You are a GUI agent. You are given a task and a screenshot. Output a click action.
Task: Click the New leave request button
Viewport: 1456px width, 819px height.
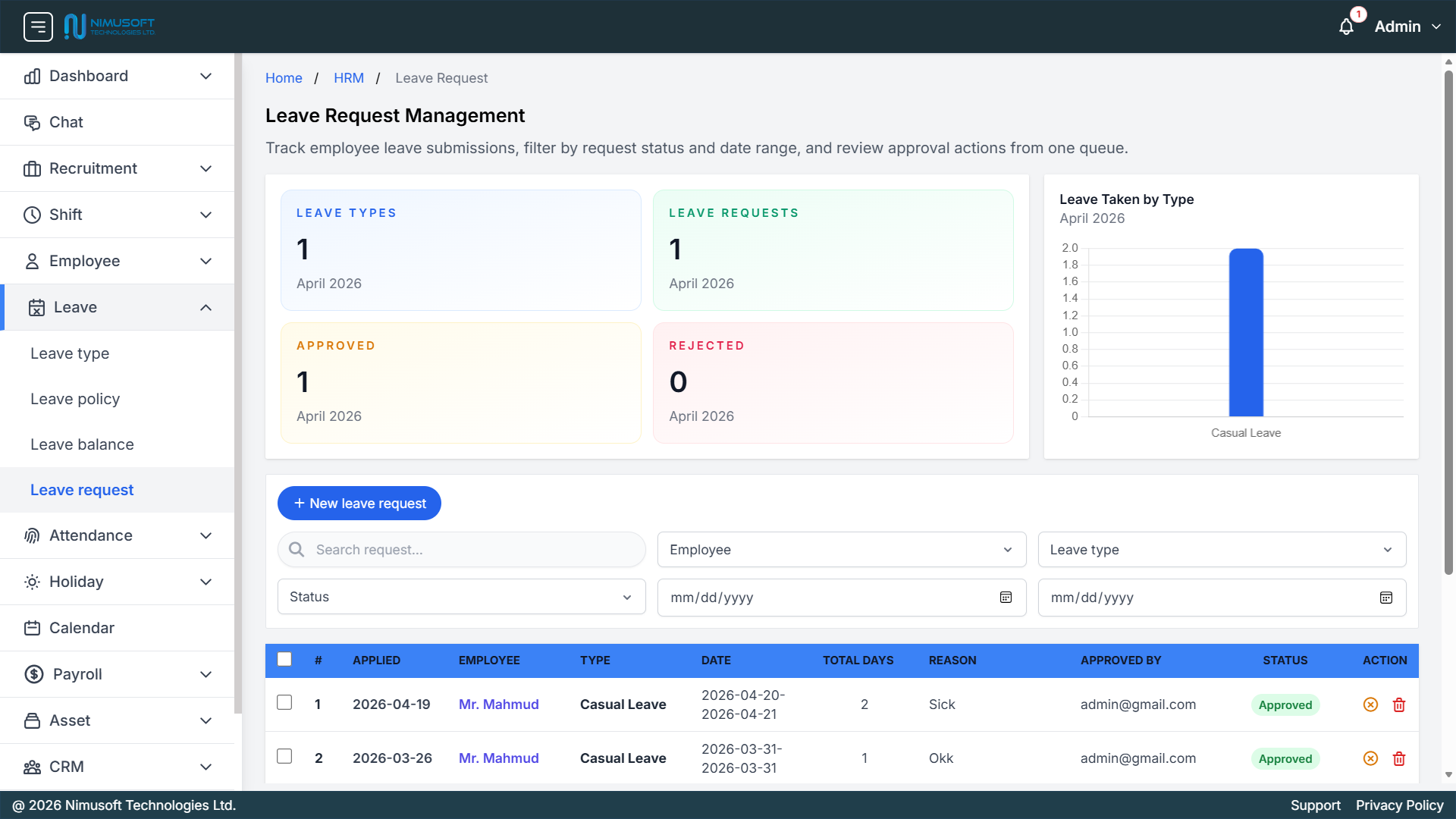point(359,503)
